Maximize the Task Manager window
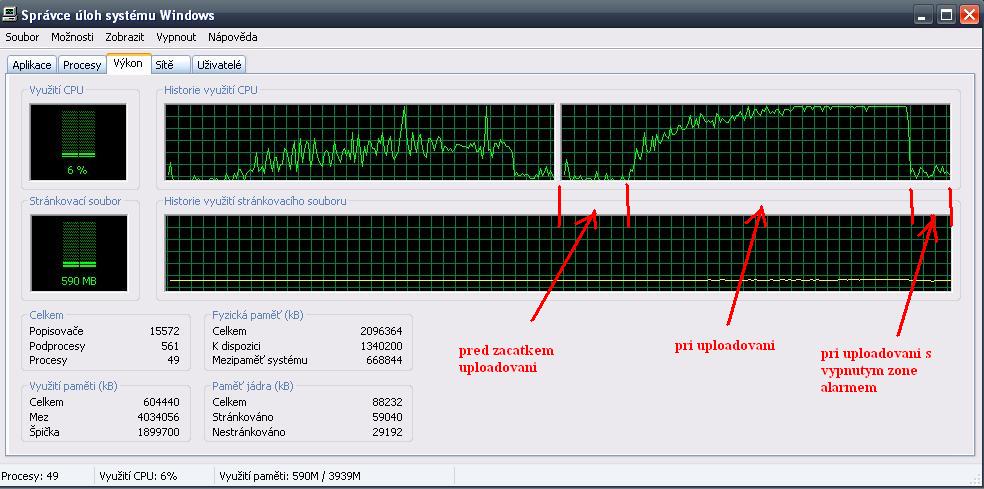The width and height of the screenshot is (984, 489). coord(948,15)
